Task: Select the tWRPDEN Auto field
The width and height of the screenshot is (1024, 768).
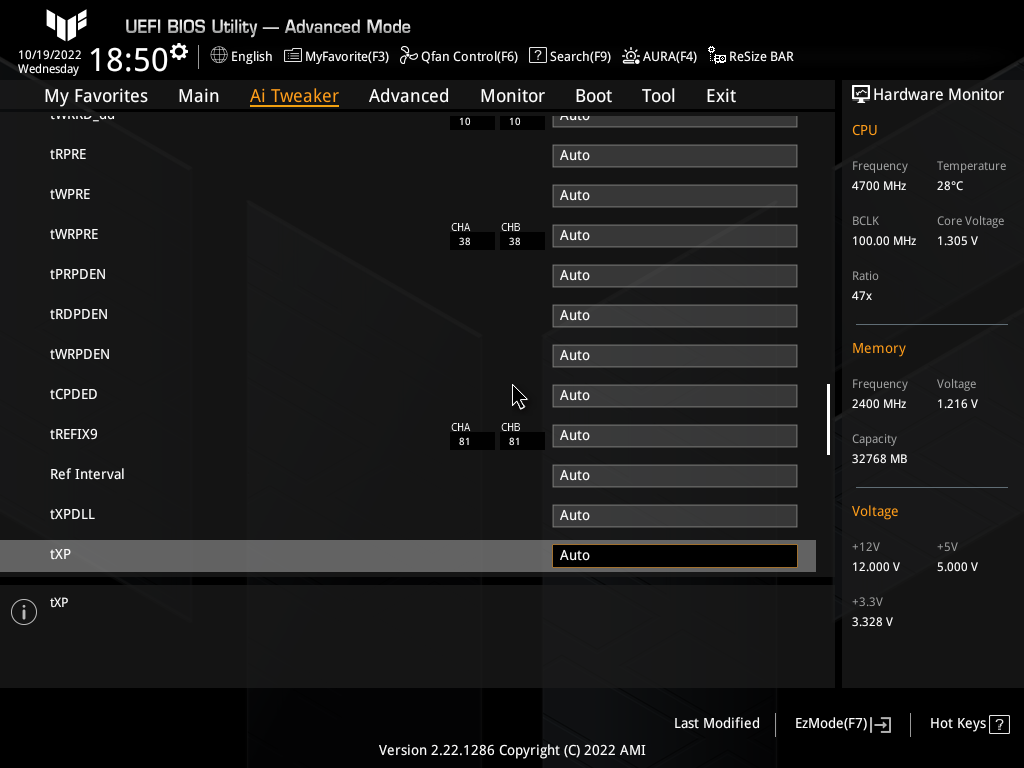Action: pos(674,355)
